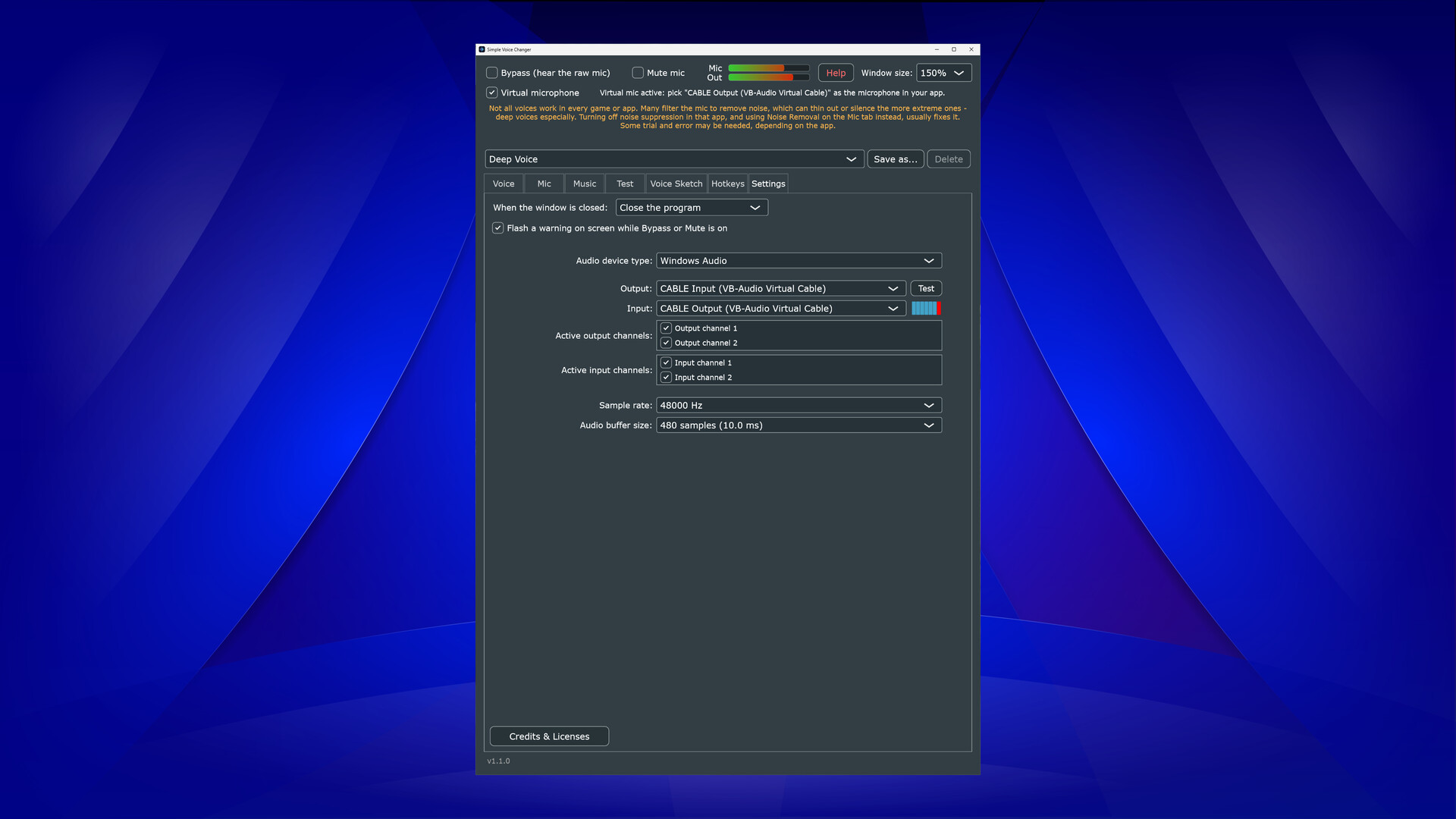Switch to the Mic tab
The image size is (1456, 819).
pos(544,184)
